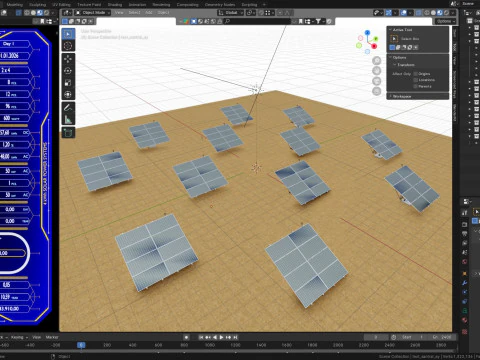Toggle X-ray display in viewport header
Screen dimensions: 480x360
tap(418, 13)
